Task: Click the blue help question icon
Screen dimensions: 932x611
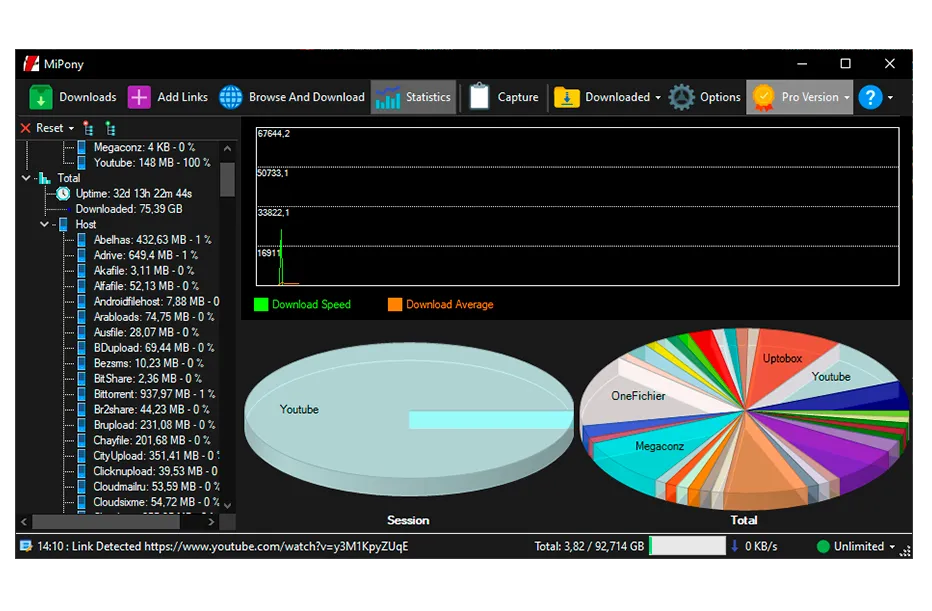Action: (870, 97)
